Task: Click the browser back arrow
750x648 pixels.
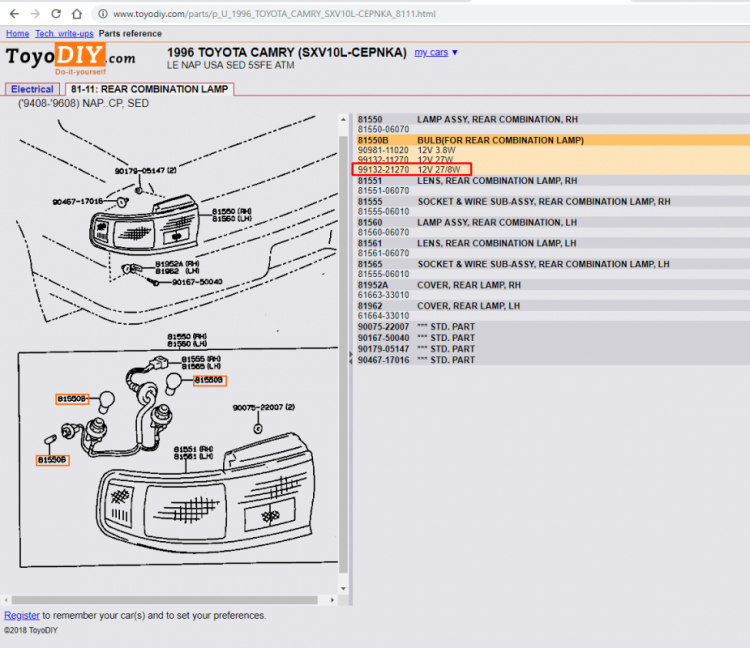Action: click(x=14, y=14)
